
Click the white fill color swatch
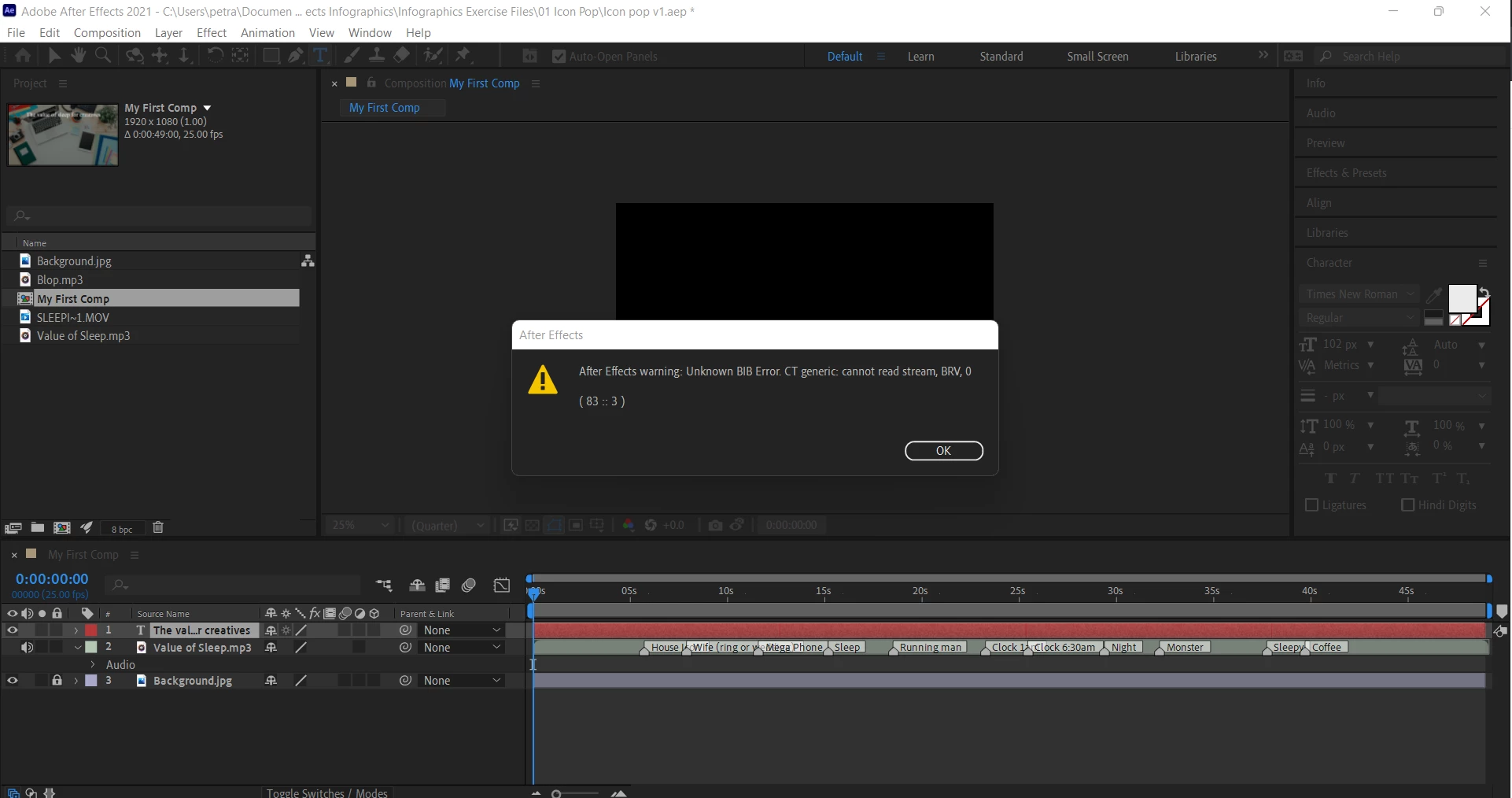pos(1462,299)
